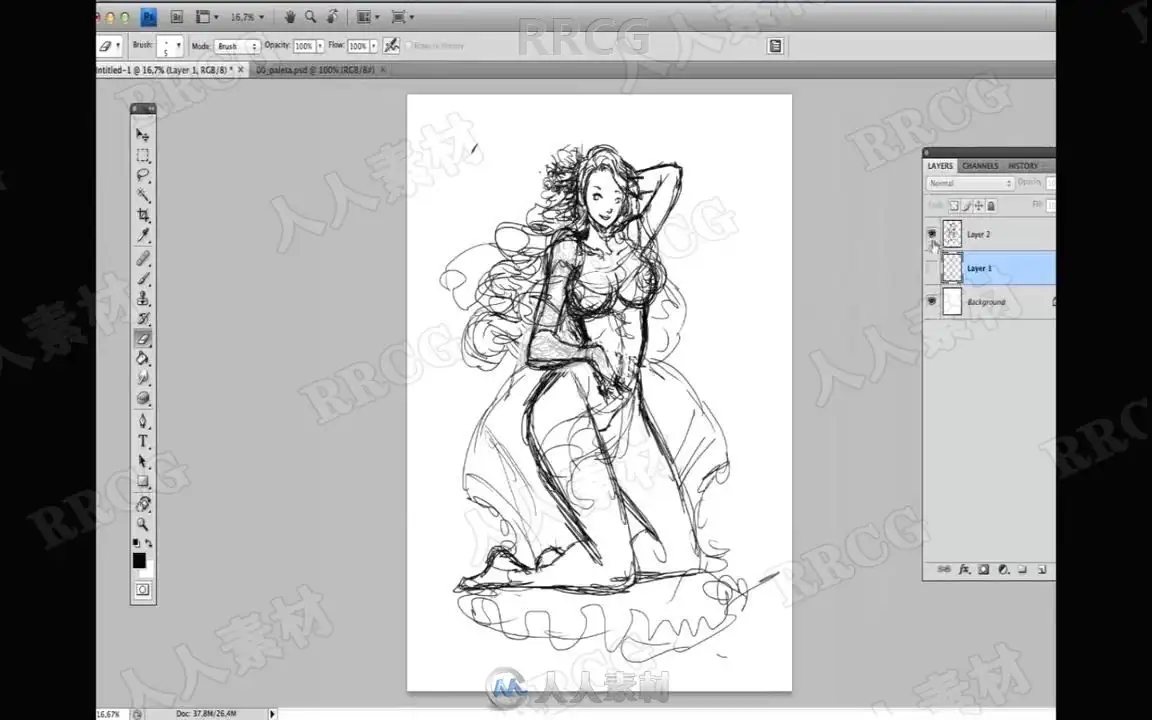Swap foreground and background colors
Screen dimensions: 1152x720
(149, 543)
